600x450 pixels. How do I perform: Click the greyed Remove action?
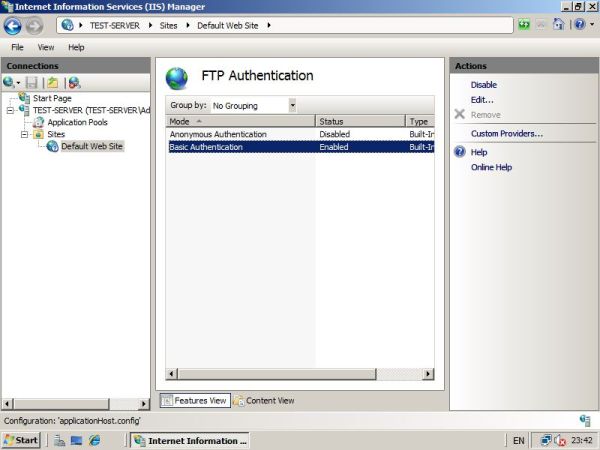tap(486, 115)
